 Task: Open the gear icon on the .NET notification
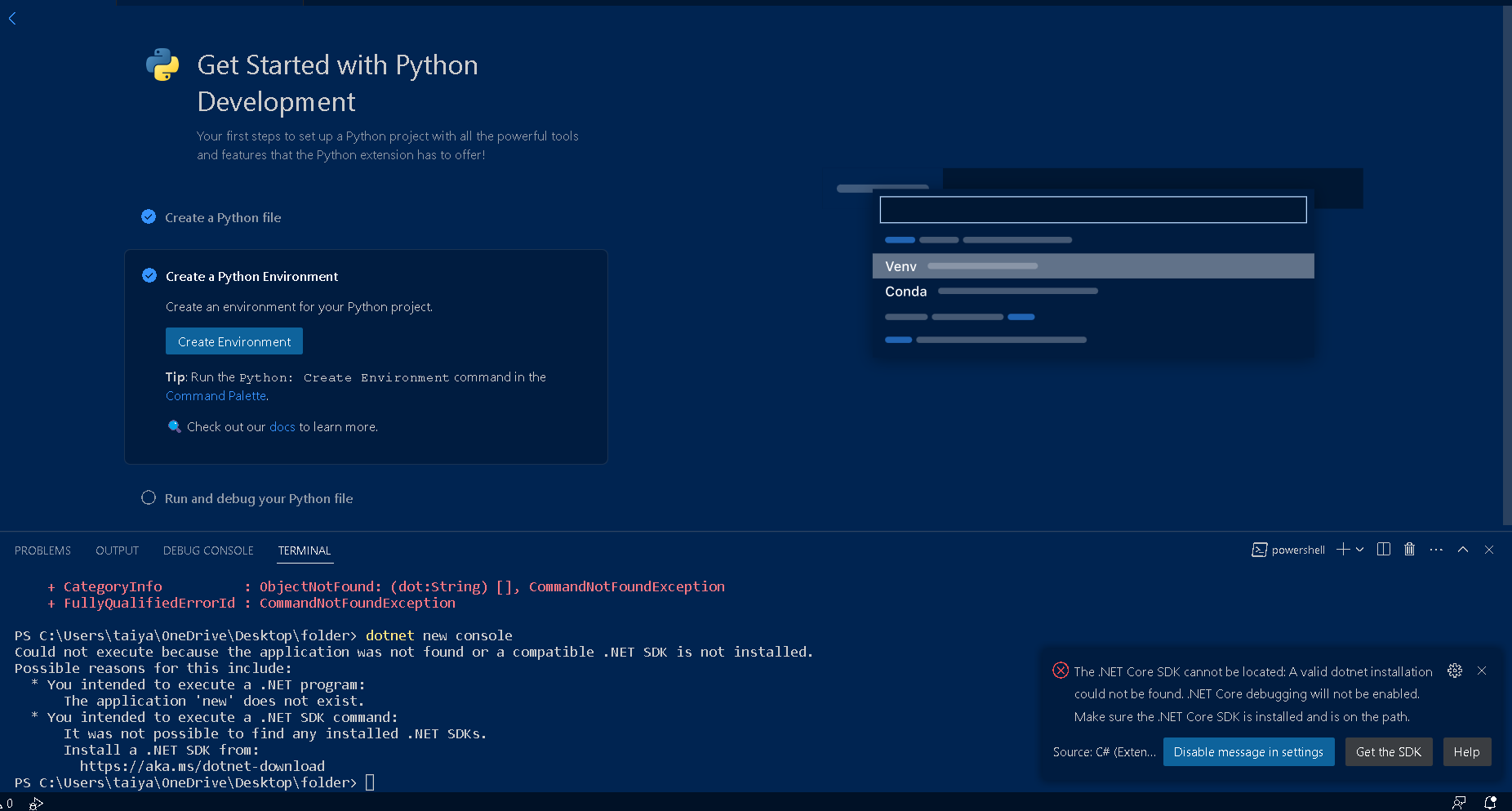click(1454, 671)
